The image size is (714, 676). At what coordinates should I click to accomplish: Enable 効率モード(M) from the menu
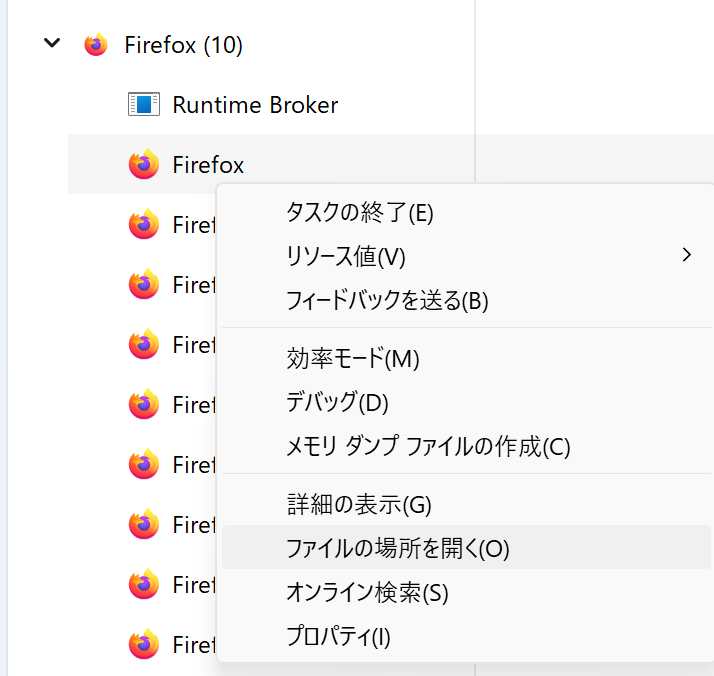pos(352,358)
